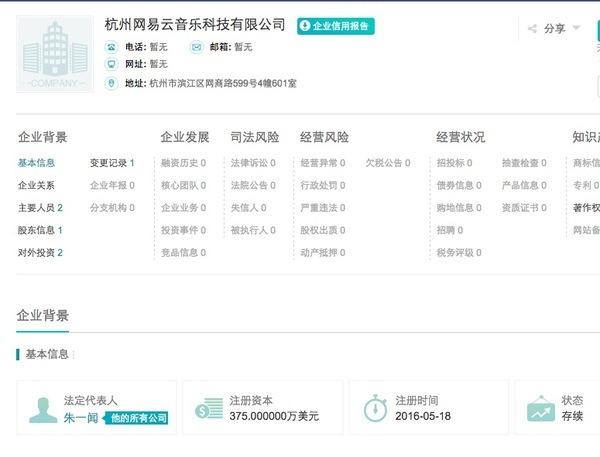Image resolution: width=600 pixels, height=457 pixels.
Task: Open the 分享 share option
Action: (x=554, y=28)
